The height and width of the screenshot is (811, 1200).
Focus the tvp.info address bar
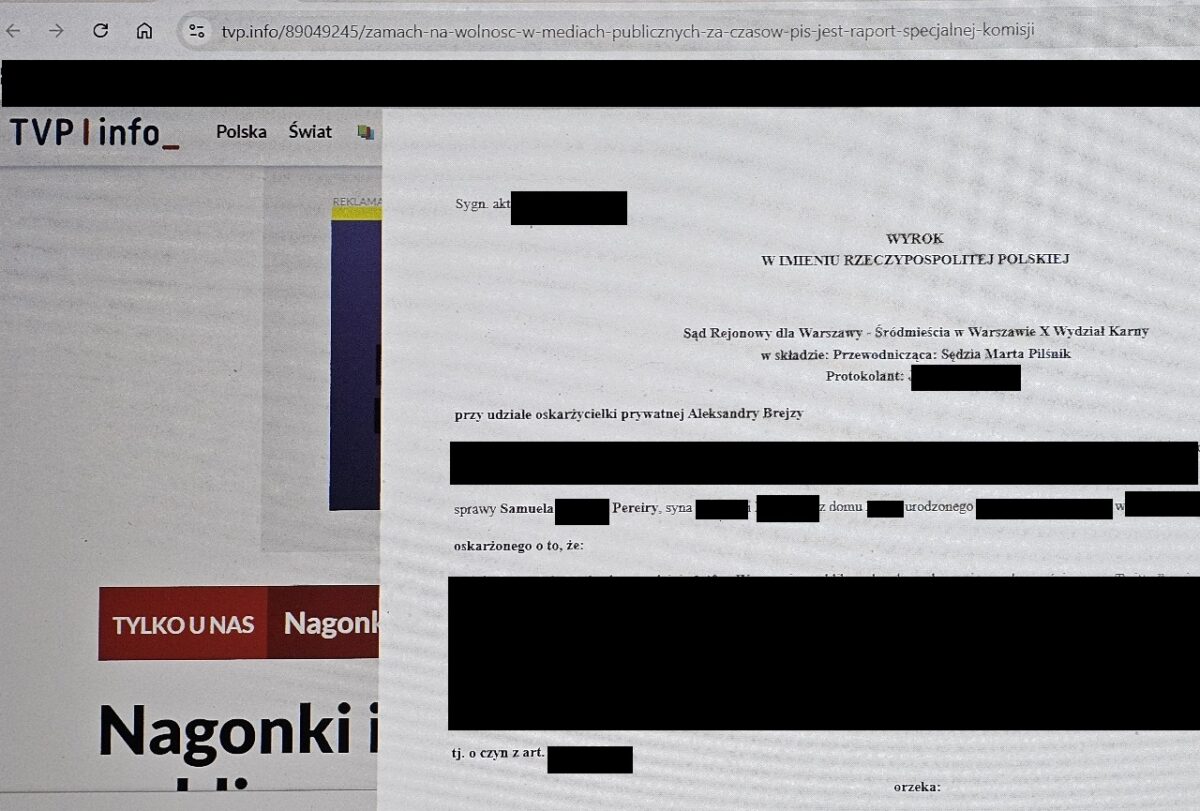click(x=627, y=30)
